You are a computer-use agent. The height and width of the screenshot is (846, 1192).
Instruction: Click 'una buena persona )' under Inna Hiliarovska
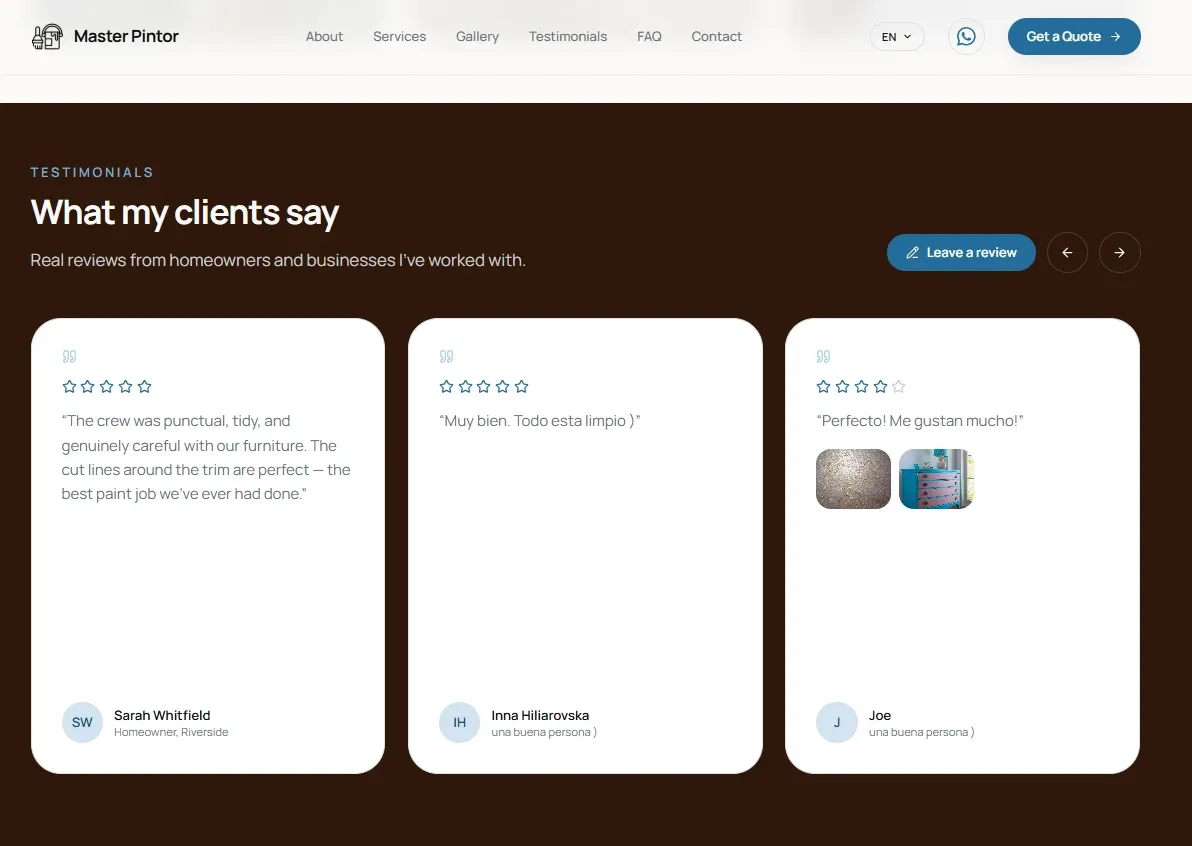[544, 732]
